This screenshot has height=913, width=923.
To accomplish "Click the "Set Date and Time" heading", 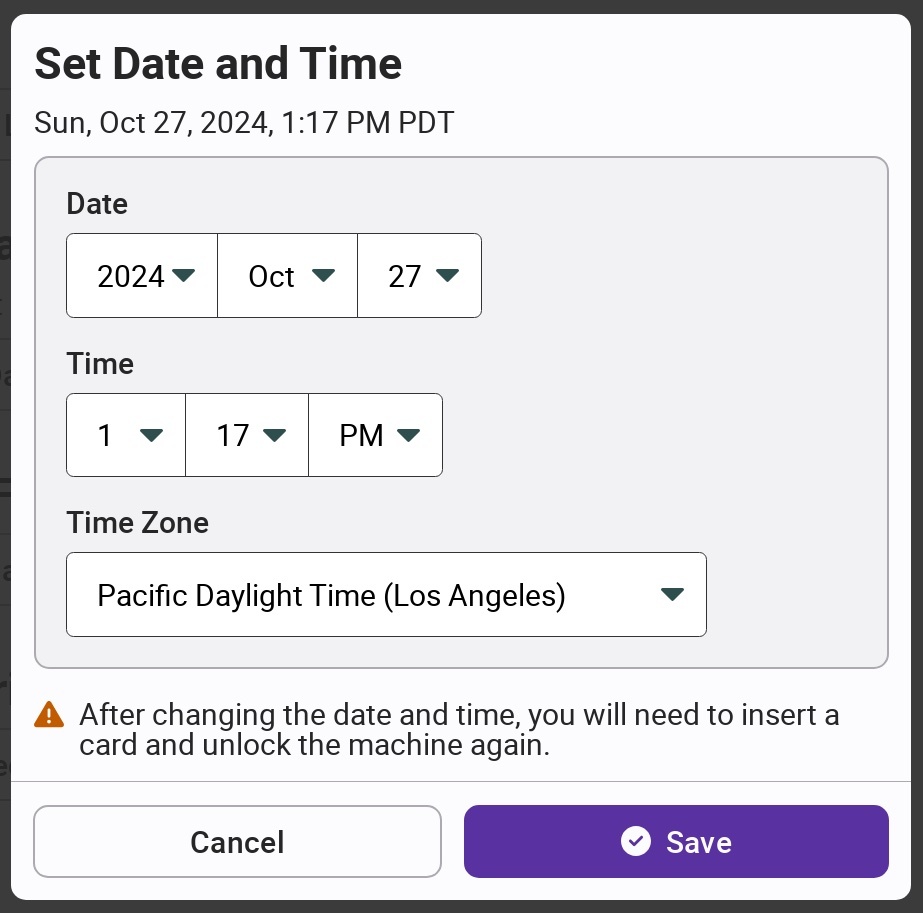I will pyautogui.click(x=218, y=64).
